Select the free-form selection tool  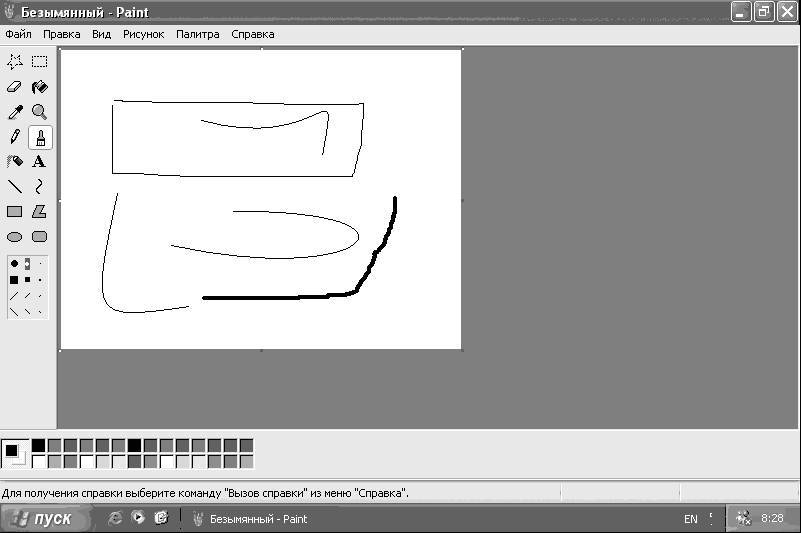[x=15, y=62]
